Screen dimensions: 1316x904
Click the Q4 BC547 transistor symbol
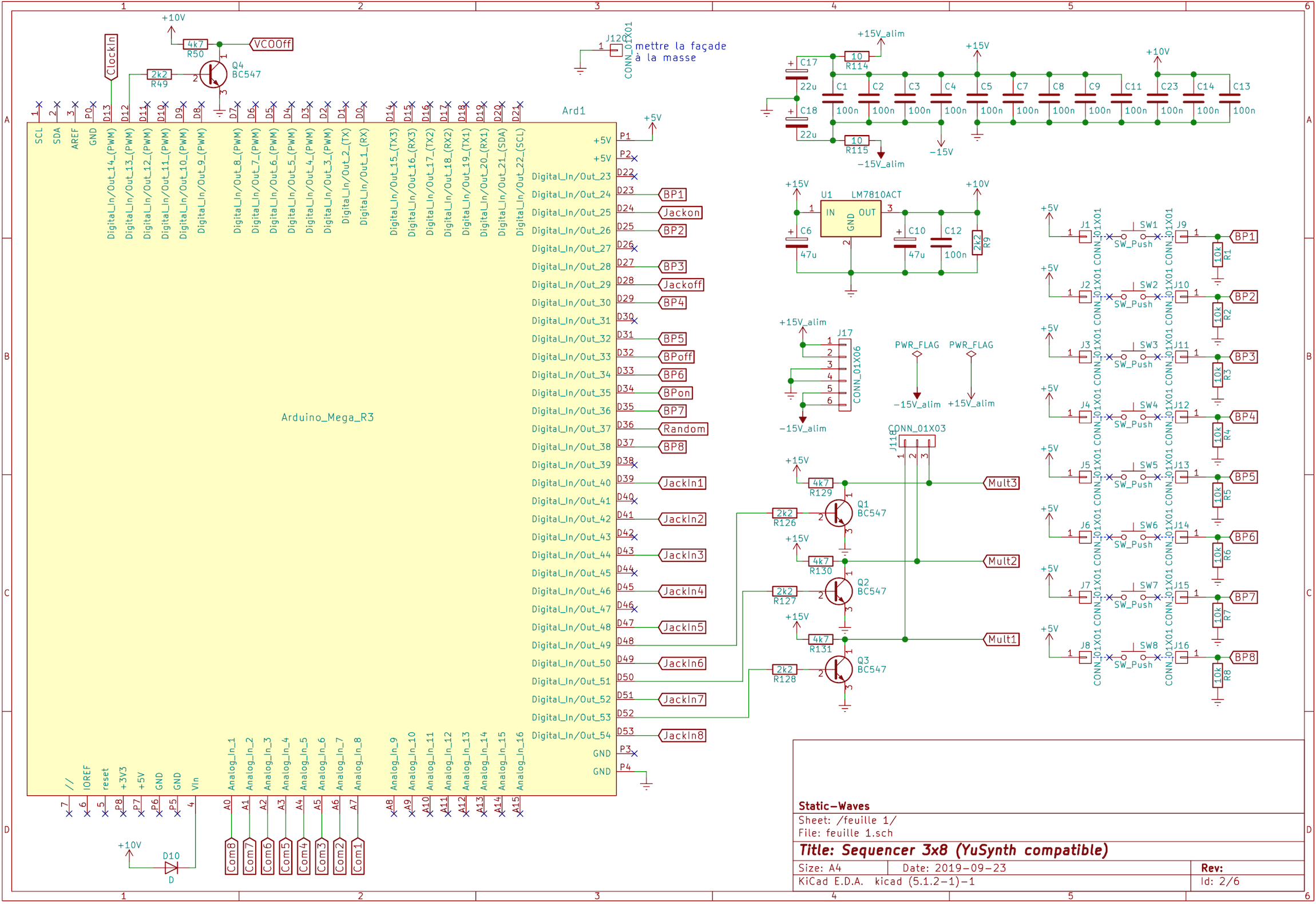213,74
